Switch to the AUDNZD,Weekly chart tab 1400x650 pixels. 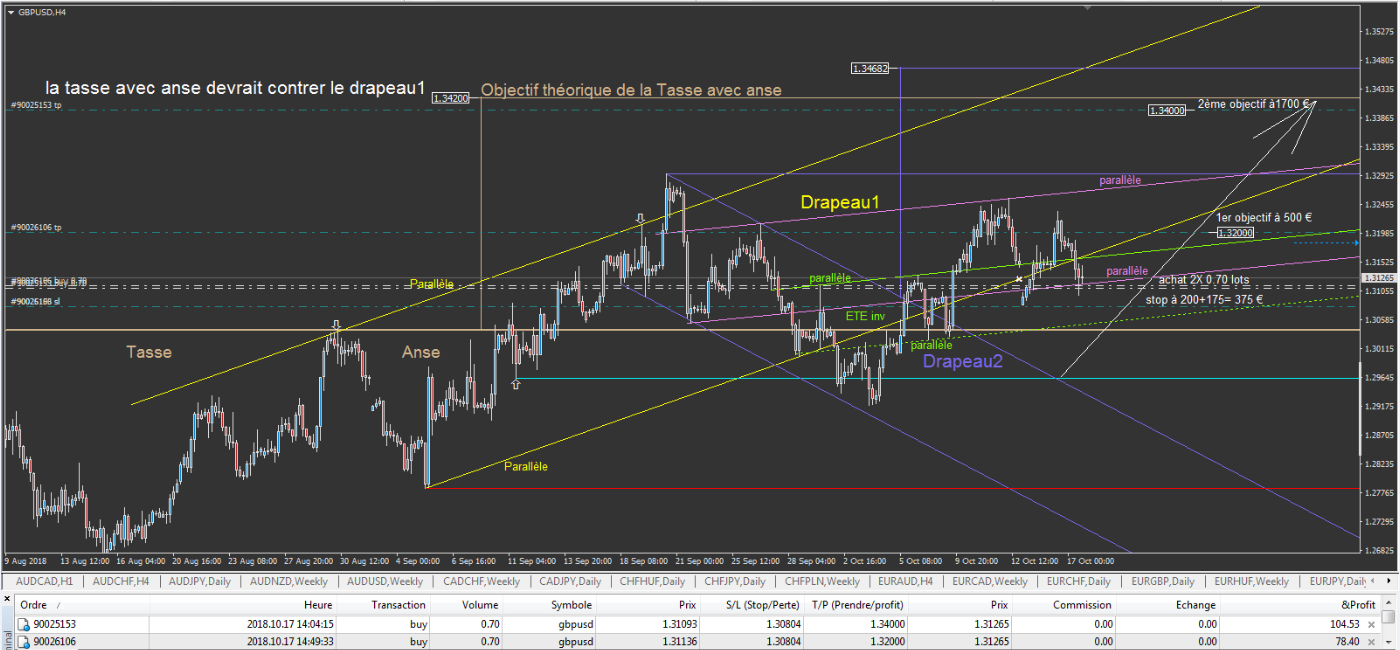pos(291,581)
